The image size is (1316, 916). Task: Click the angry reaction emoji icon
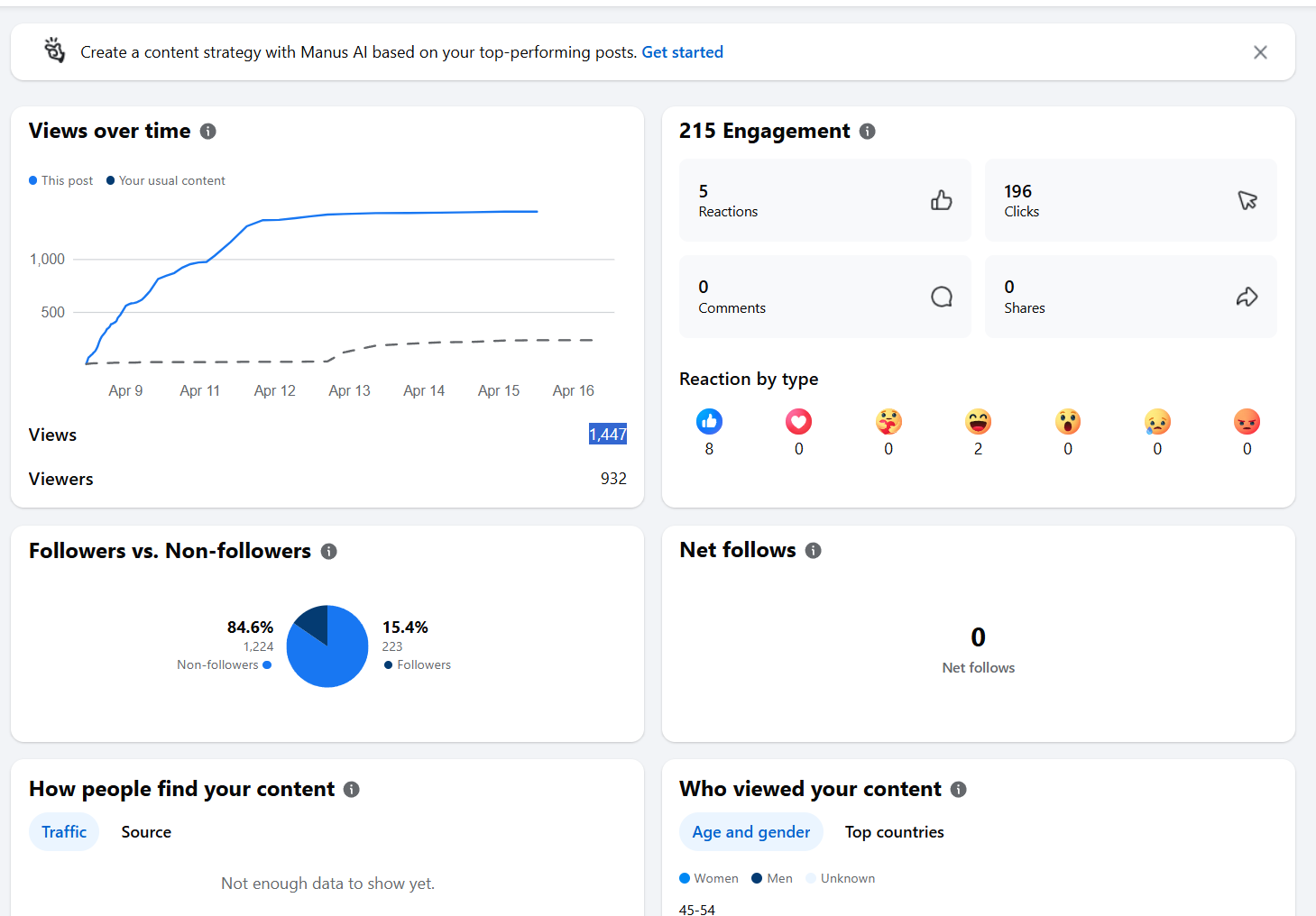(1247, 421)
